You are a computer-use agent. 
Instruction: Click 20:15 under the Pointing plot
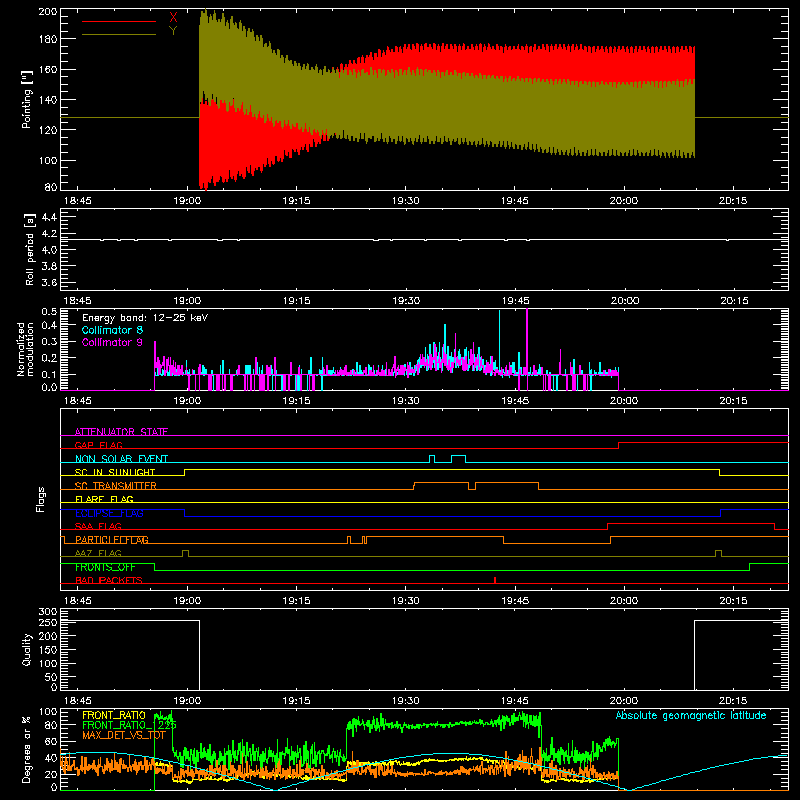tap(733, 201)
